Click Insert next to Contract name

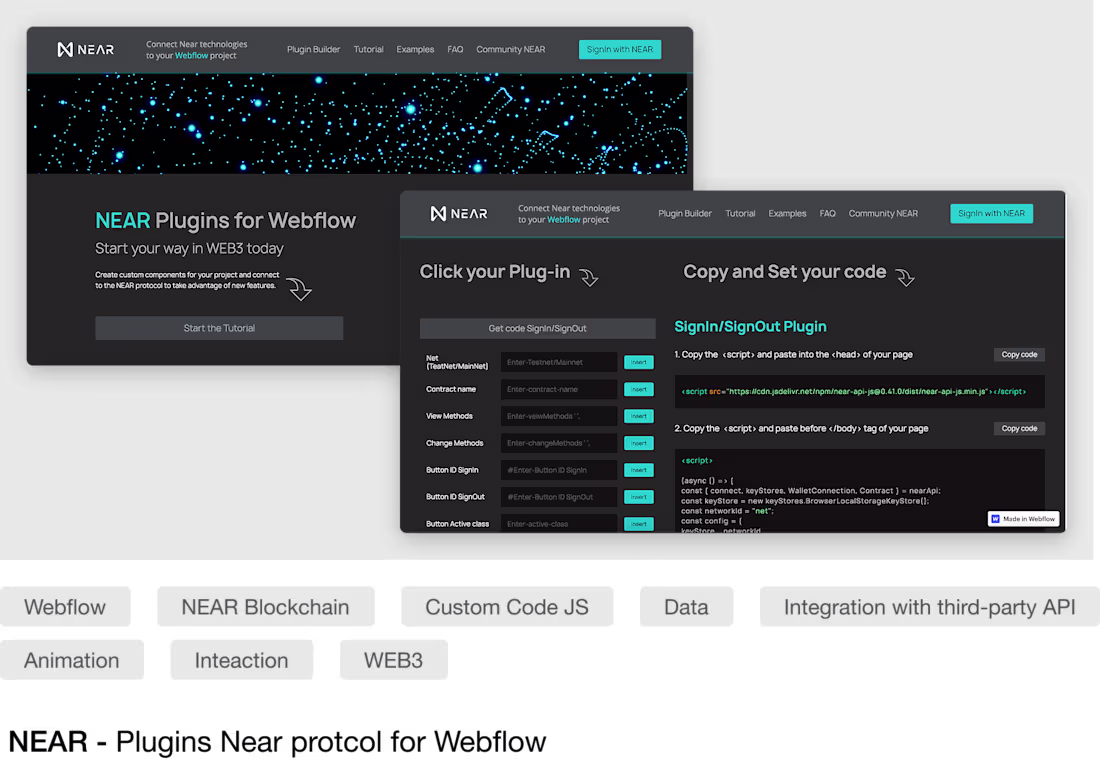pyautogui.click(x=638, y=389)
